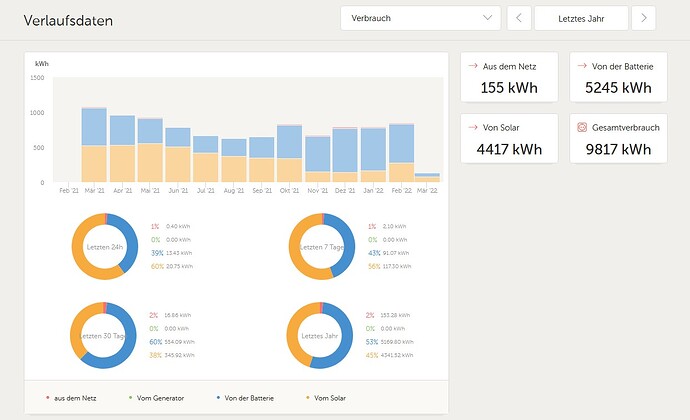Click the Okt '21 bar in chart
This screenshot has height=420, width=690.
(290, 154)
